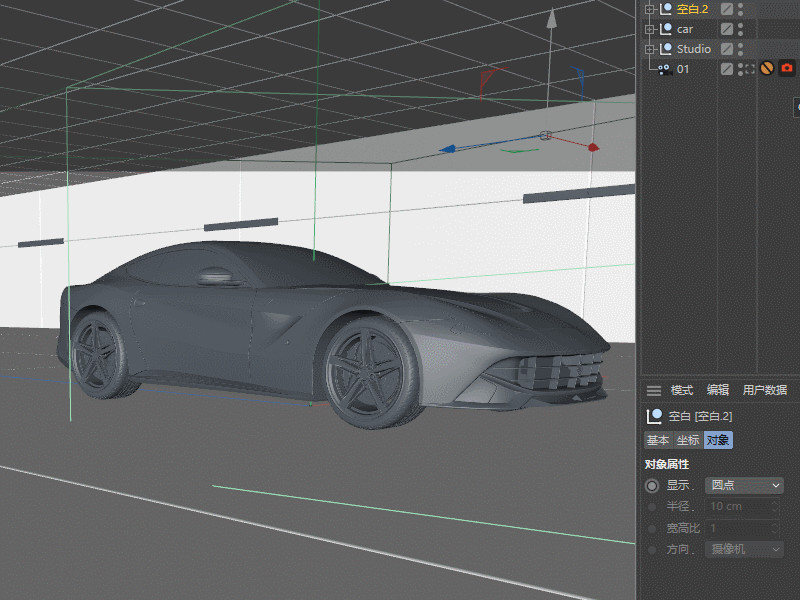This screenshot has width=800, height=600.
Task: Click the car's rear wheel
Action: [x=99, y=355]
